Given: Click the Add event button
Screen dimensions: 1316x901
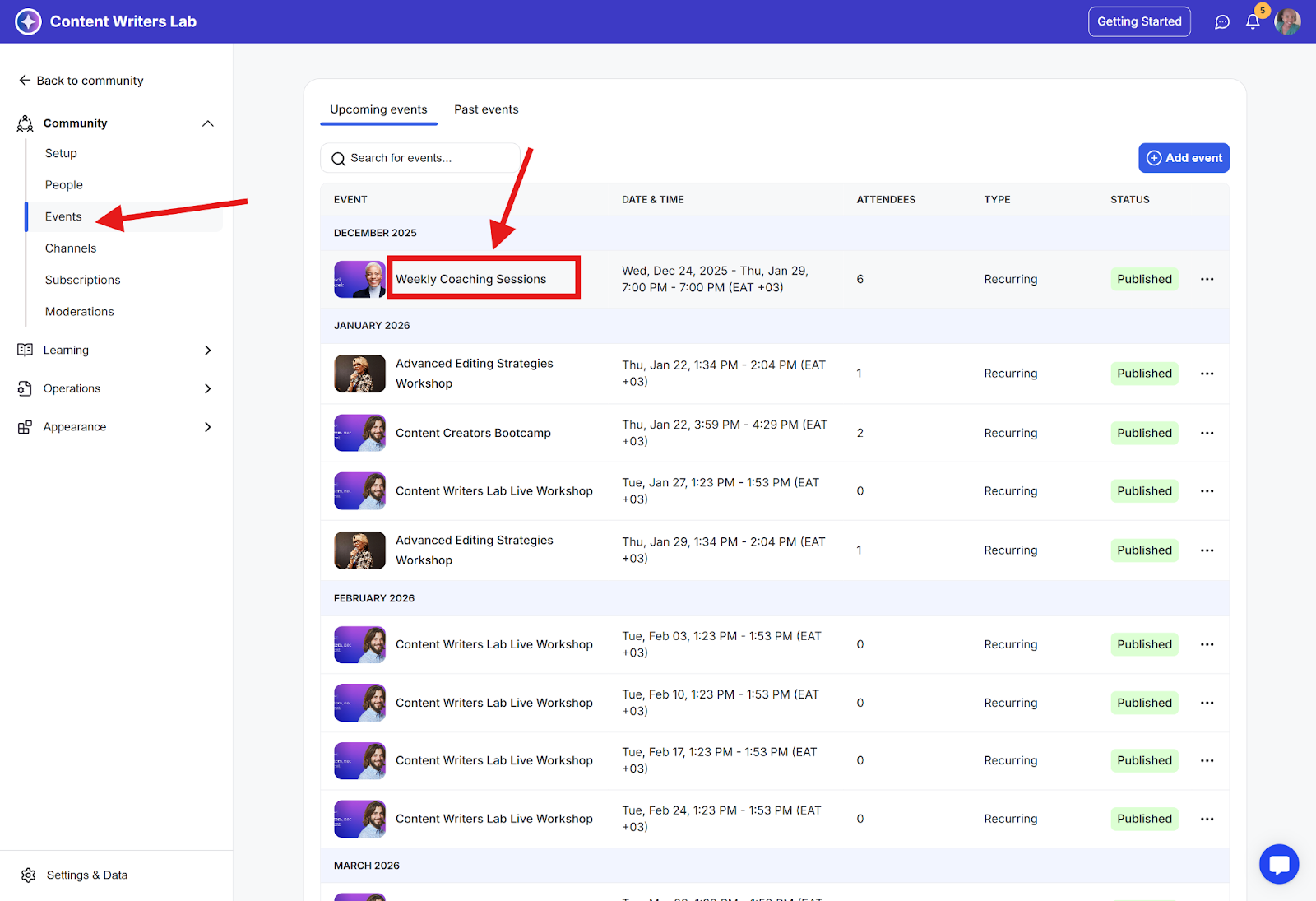Looking at the screenshot, I should [1184, 158].
